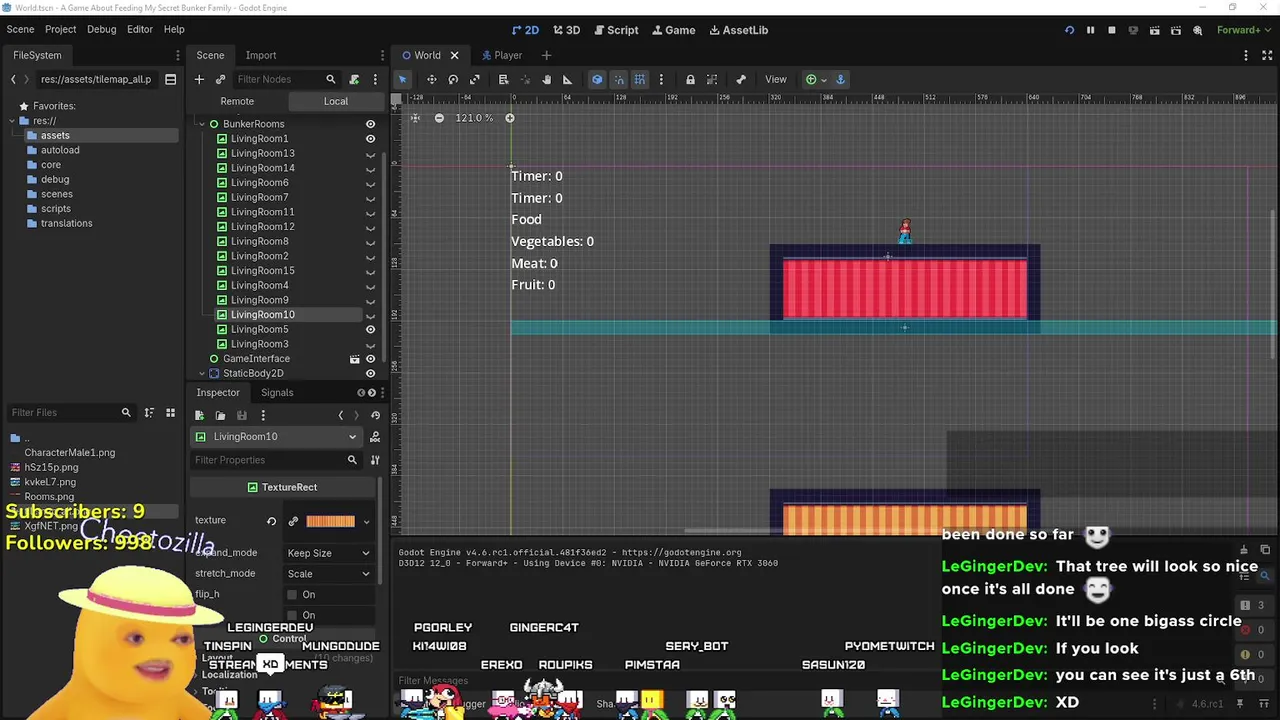1280x720 pixels.
Task: Pause the running project
Action: 1090,30
